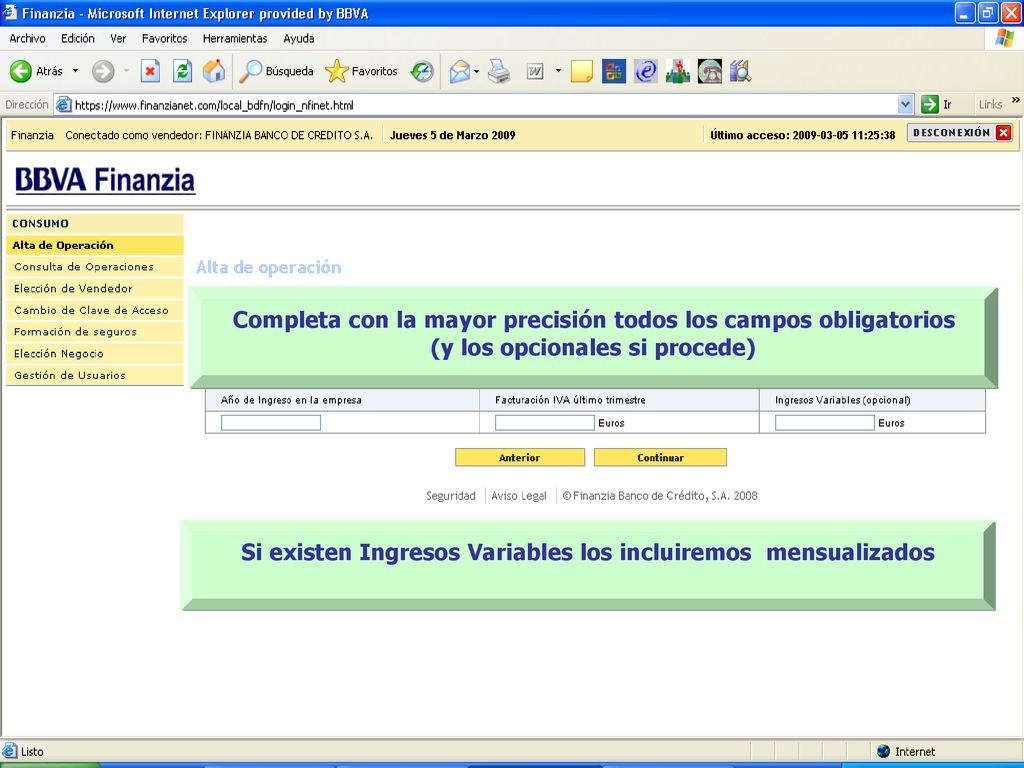Click the green Atrás back arrow

coord(21,71)
